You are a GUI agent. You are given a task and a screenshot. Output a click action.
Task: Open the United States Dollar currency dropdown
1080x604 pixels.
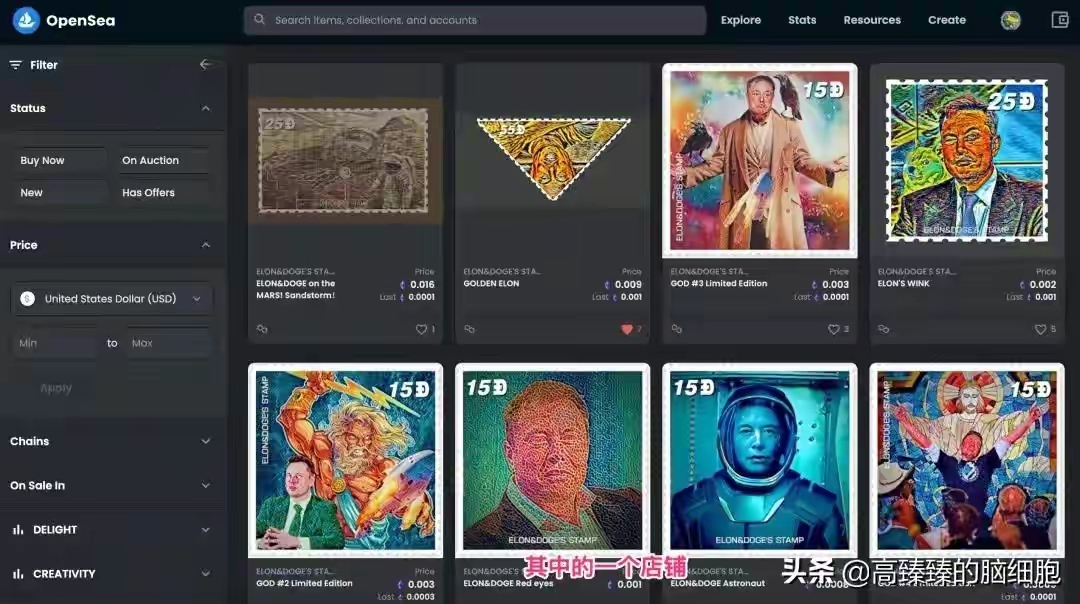112,299
